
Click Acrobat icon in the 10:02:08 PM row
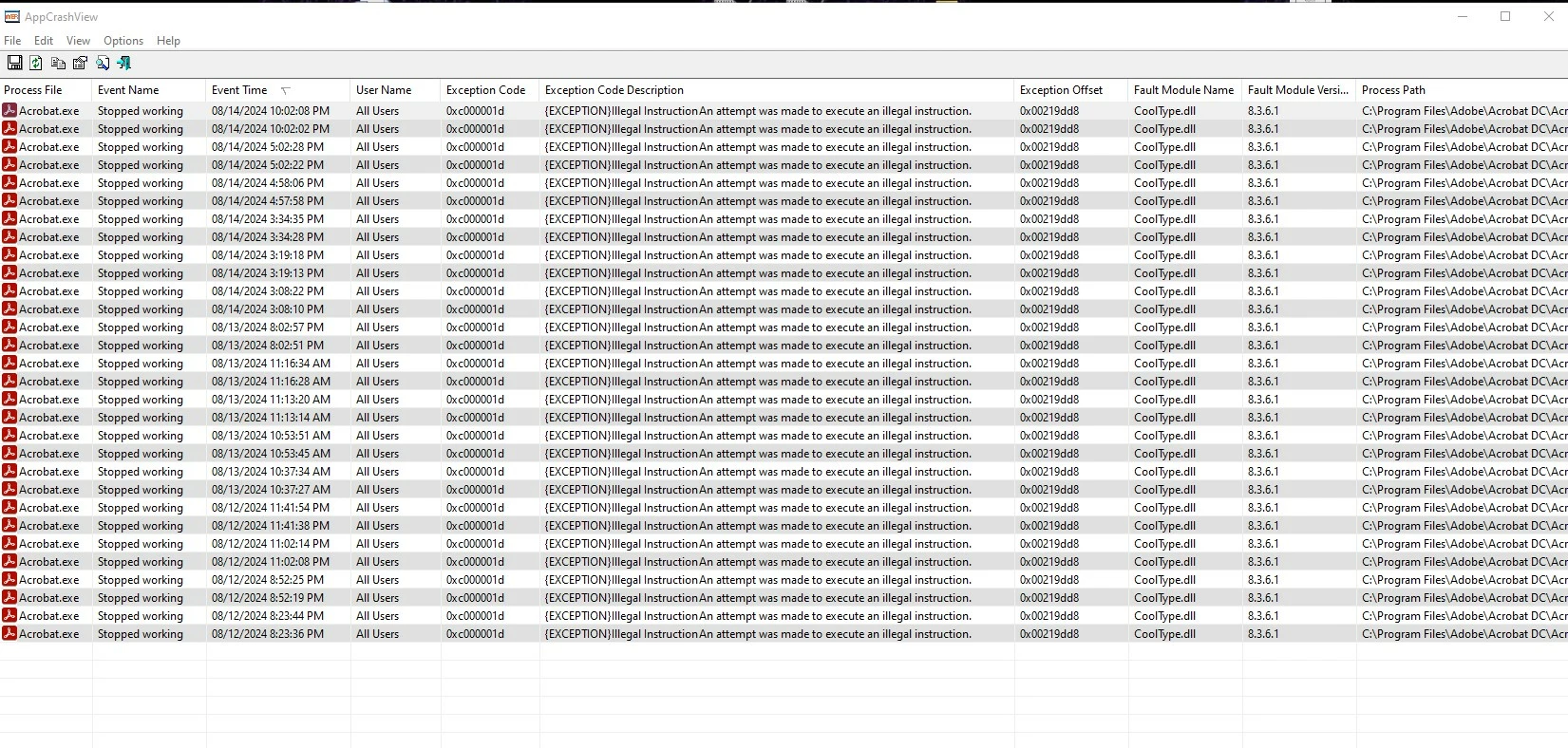click(9, 110)
